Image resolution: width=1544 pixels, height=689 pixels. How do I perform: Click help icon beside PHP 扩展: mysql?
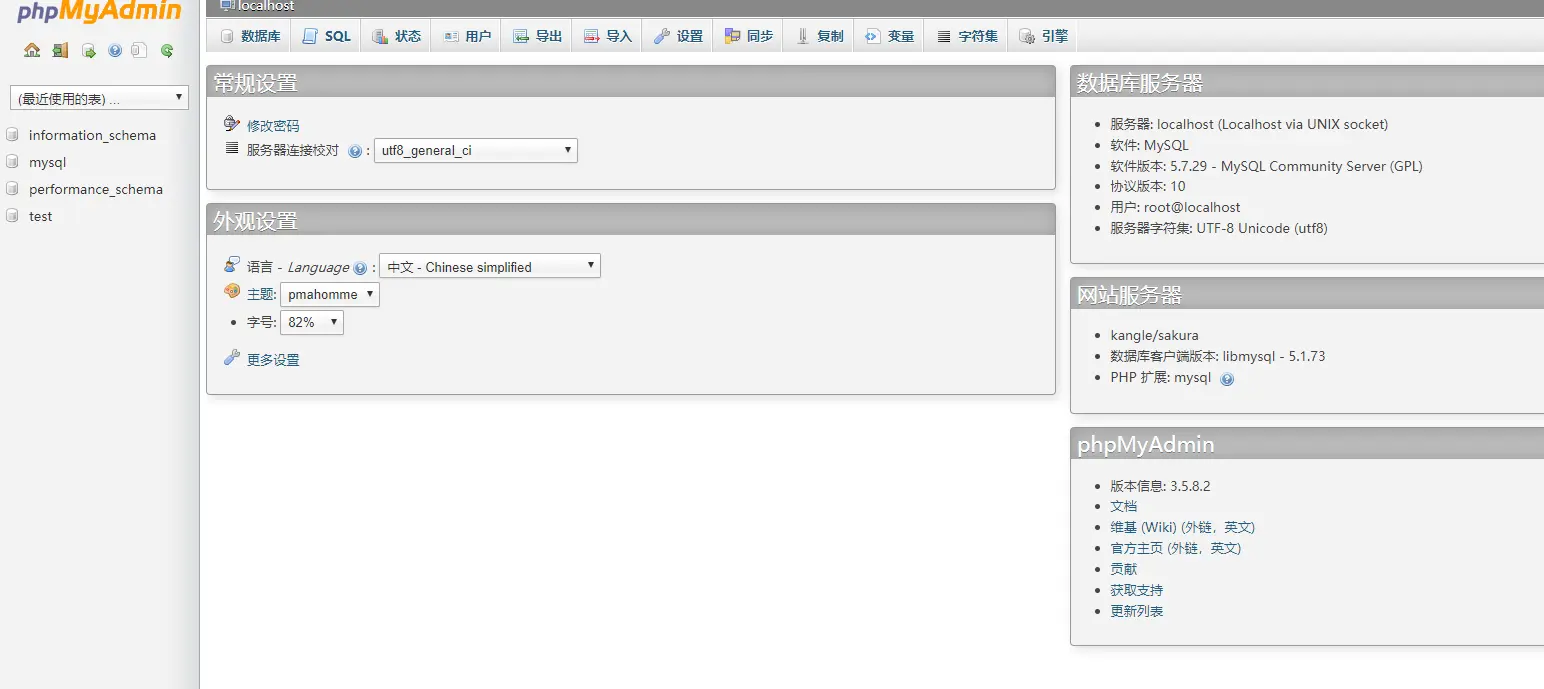tap(1227, 379)
